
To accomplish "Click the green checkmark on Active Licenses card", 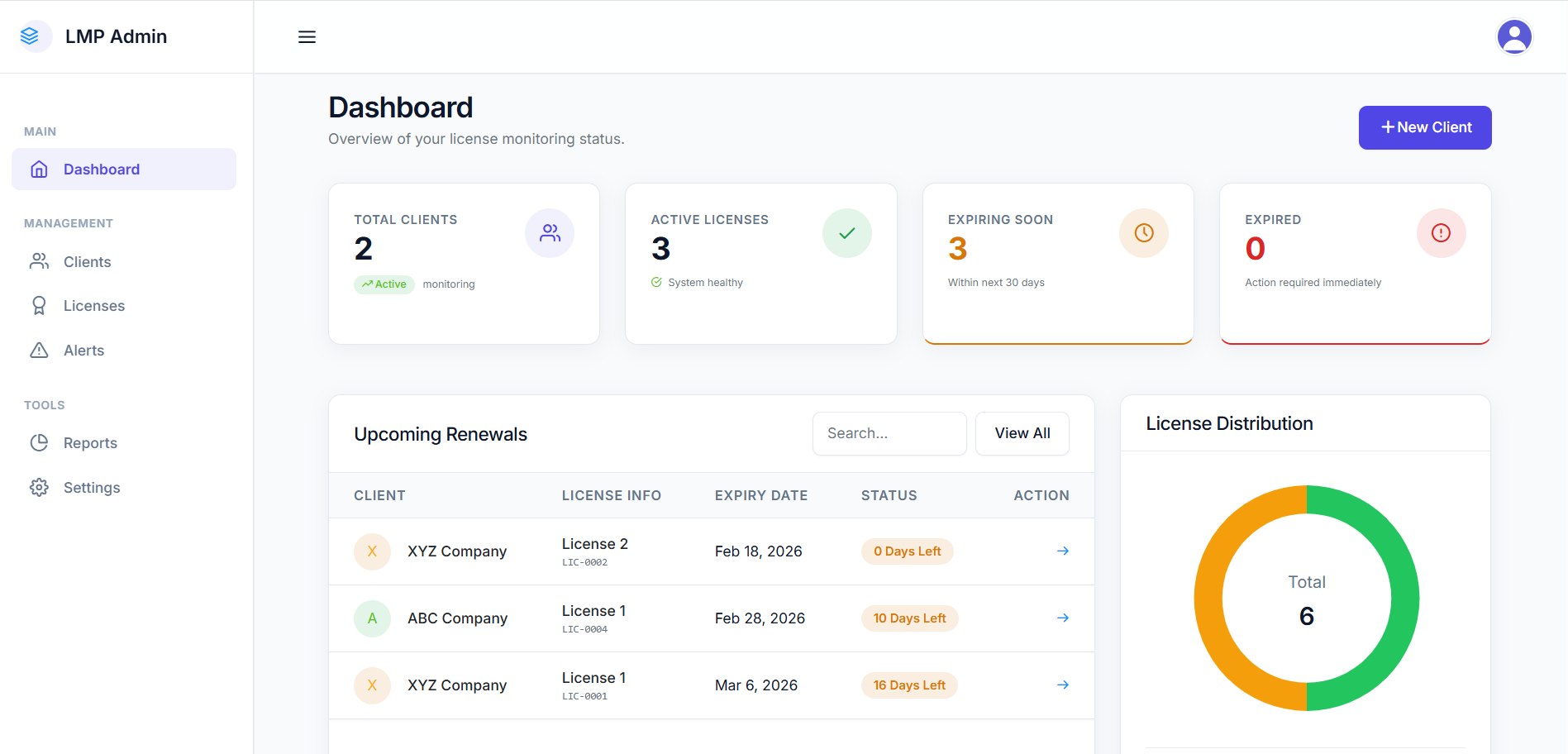I will click(x=846, y=232).
